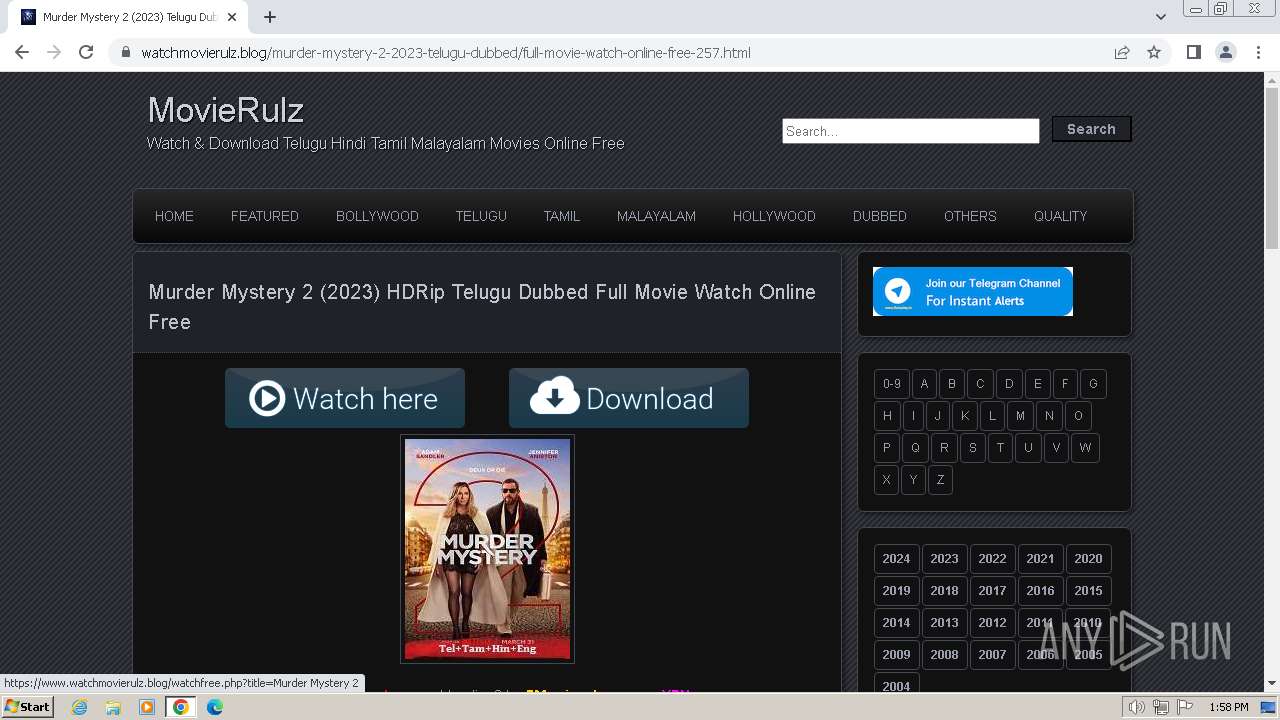Filter by year 2013

944,623
